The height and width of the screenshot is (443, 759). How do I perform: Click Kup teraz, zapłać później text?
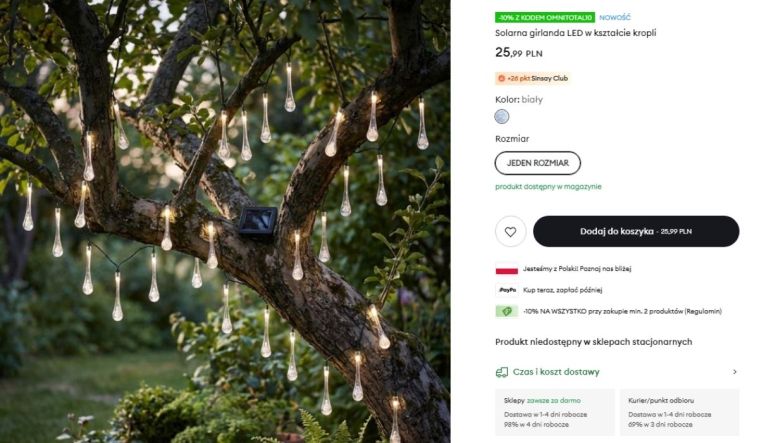click(x=565, y=290)
